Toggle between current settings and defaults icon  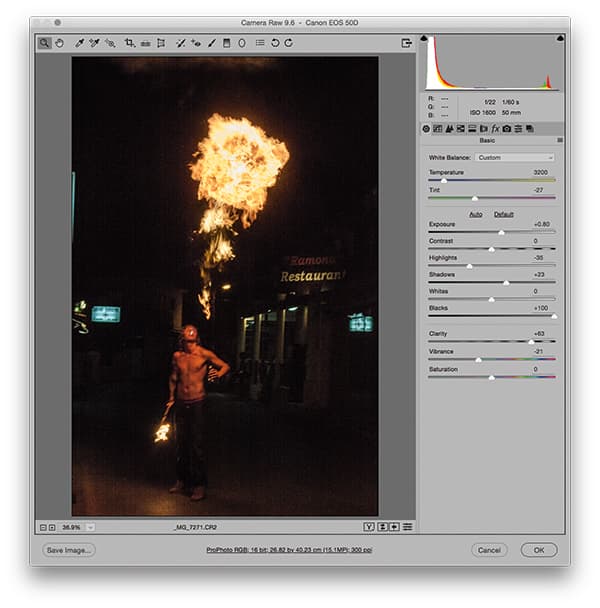pos(407,527)
